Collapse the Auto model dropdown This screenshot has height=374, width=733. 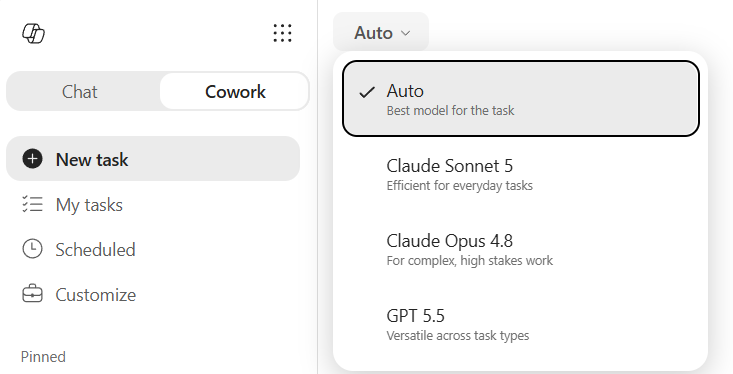click(x=381, y=32)
